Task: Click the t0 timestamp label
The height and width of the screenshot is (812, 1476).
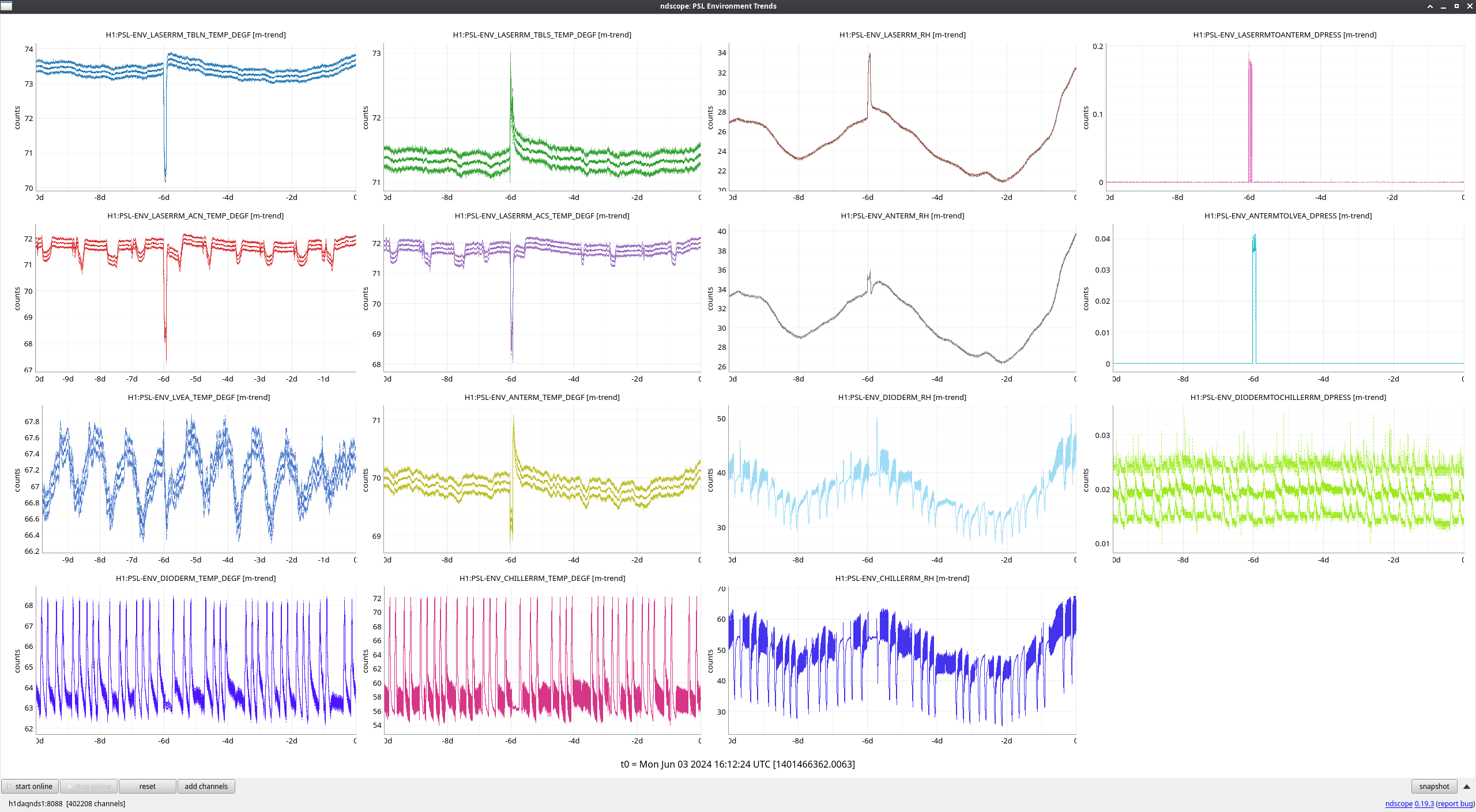Action: (737, 764)
